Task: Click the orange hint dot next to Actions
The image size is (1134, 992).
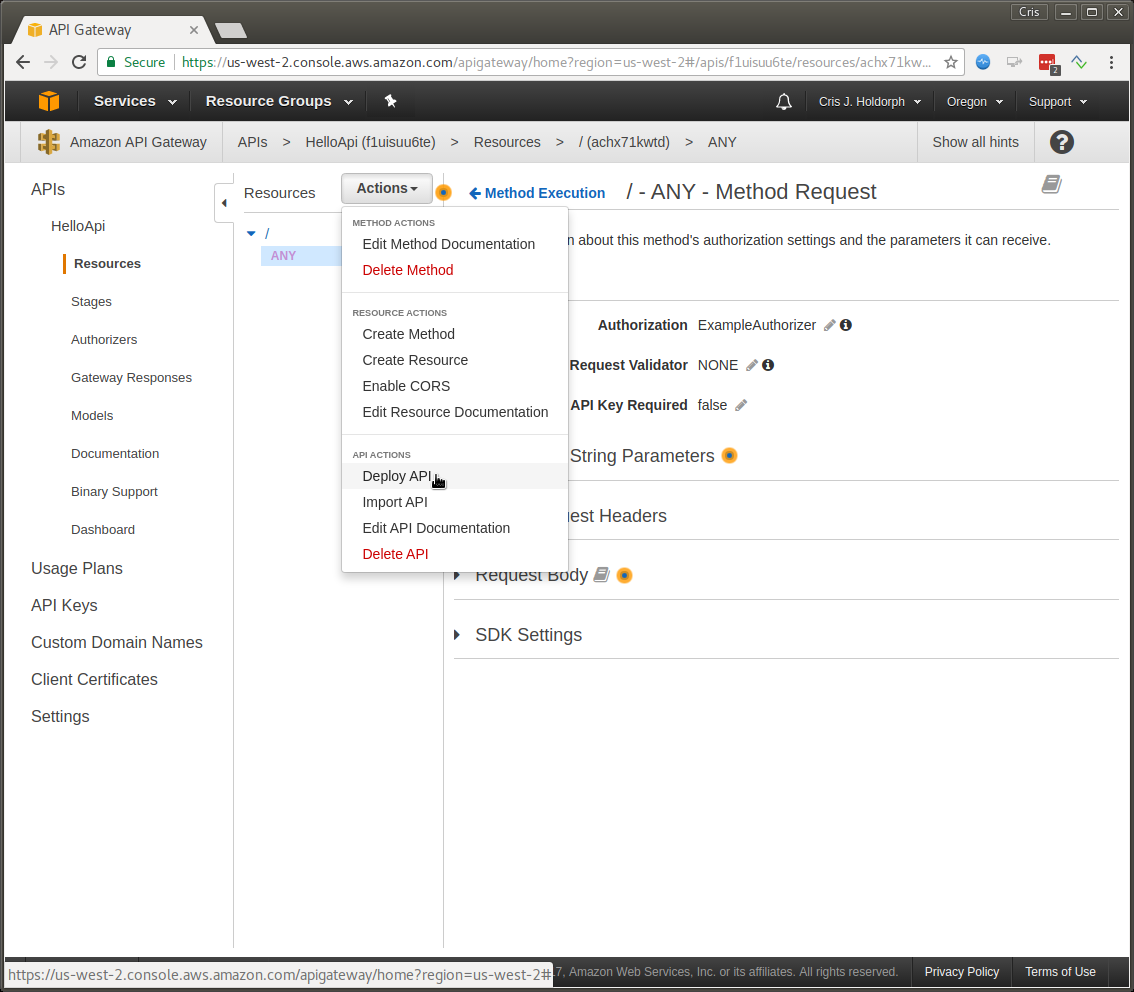Action: [x=443, y=192]
